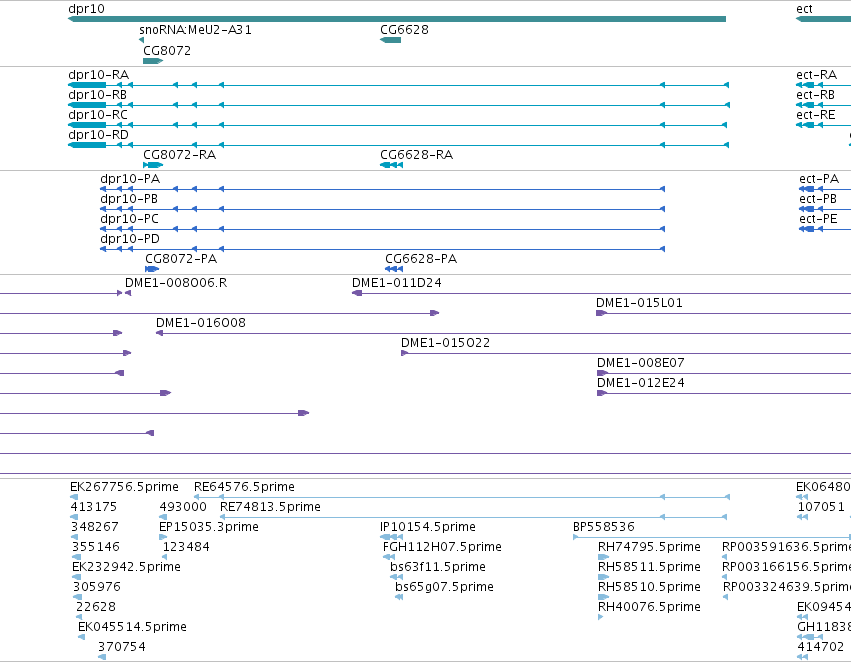
Task: Click EST EK267756.5prime
Action: tap(74, 497)
